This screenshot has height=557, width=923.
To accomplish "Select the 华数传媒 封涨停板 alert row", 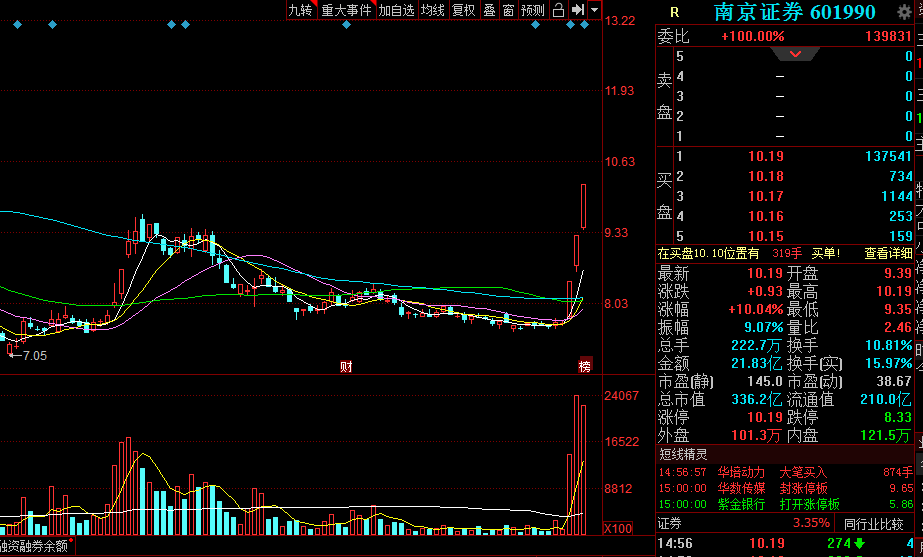I will (785, 488).
